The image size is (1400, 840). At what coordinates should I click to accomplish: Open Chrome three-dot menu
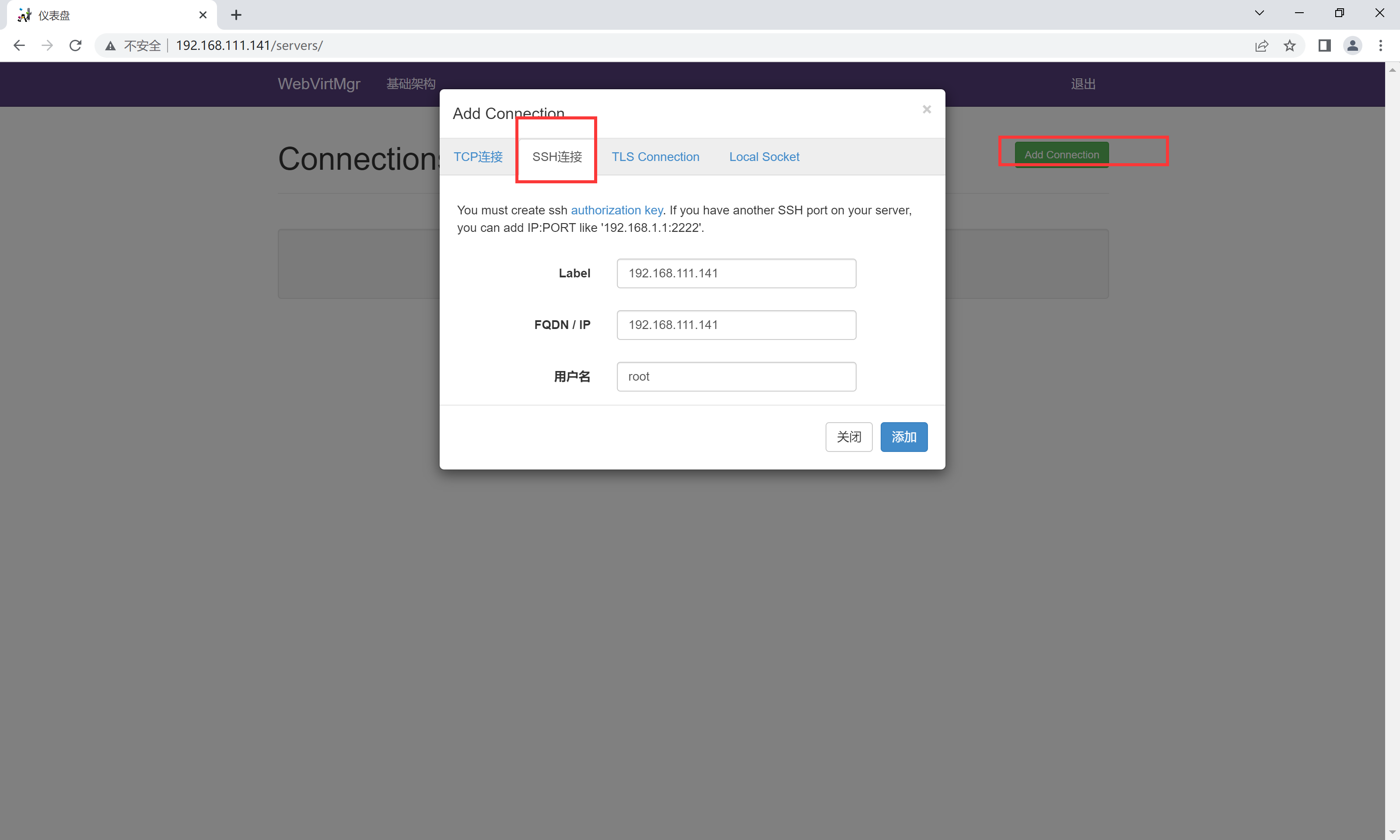[1381, 45]
